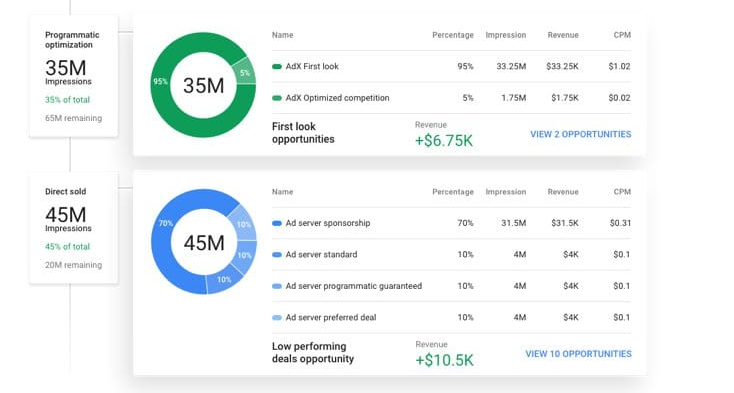Click the Impression header in Direct sold table
734x393 pixels.
506,192
